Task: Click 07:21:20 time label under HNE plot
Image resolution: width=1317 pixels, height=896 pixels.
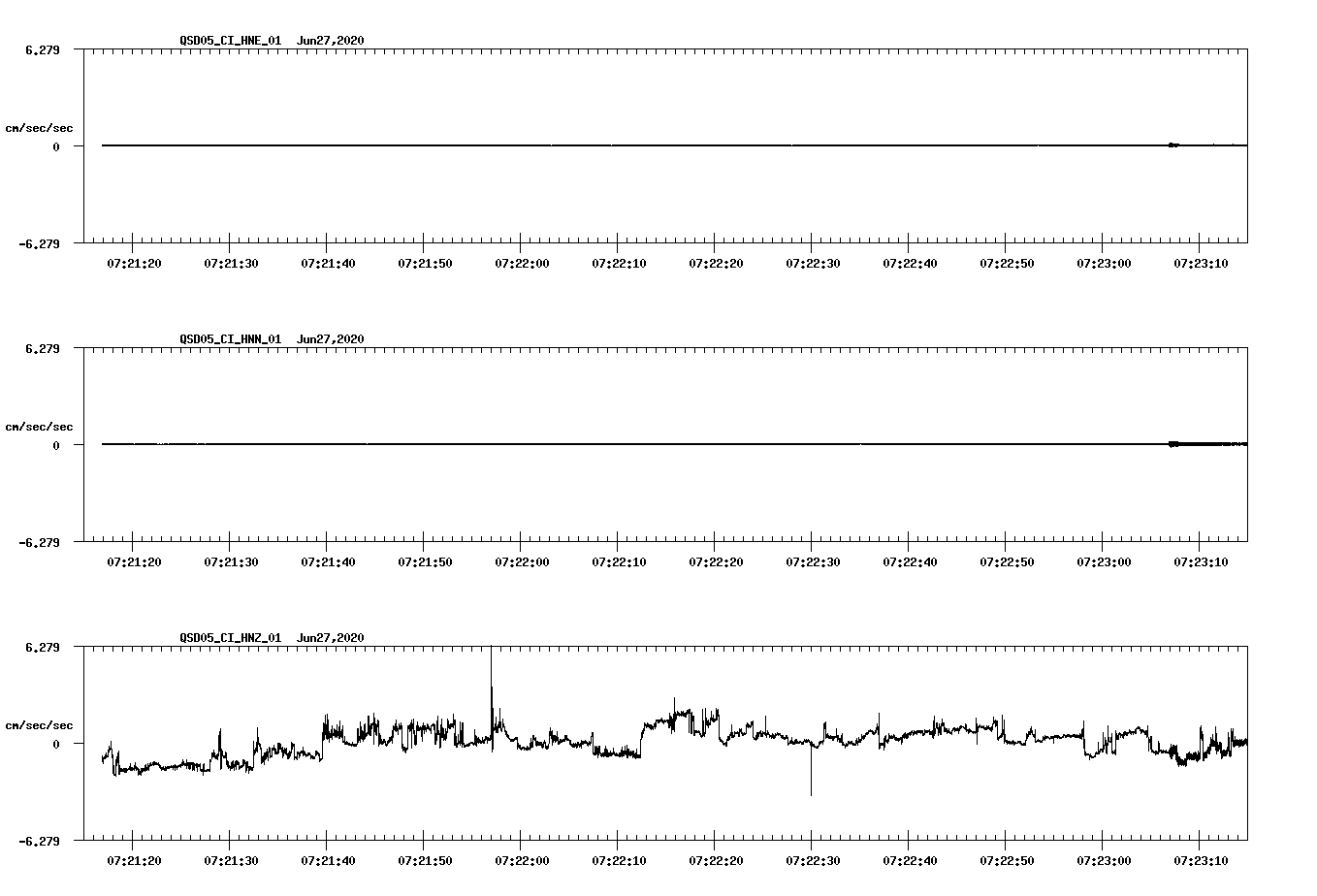Action: click(134, 263)
